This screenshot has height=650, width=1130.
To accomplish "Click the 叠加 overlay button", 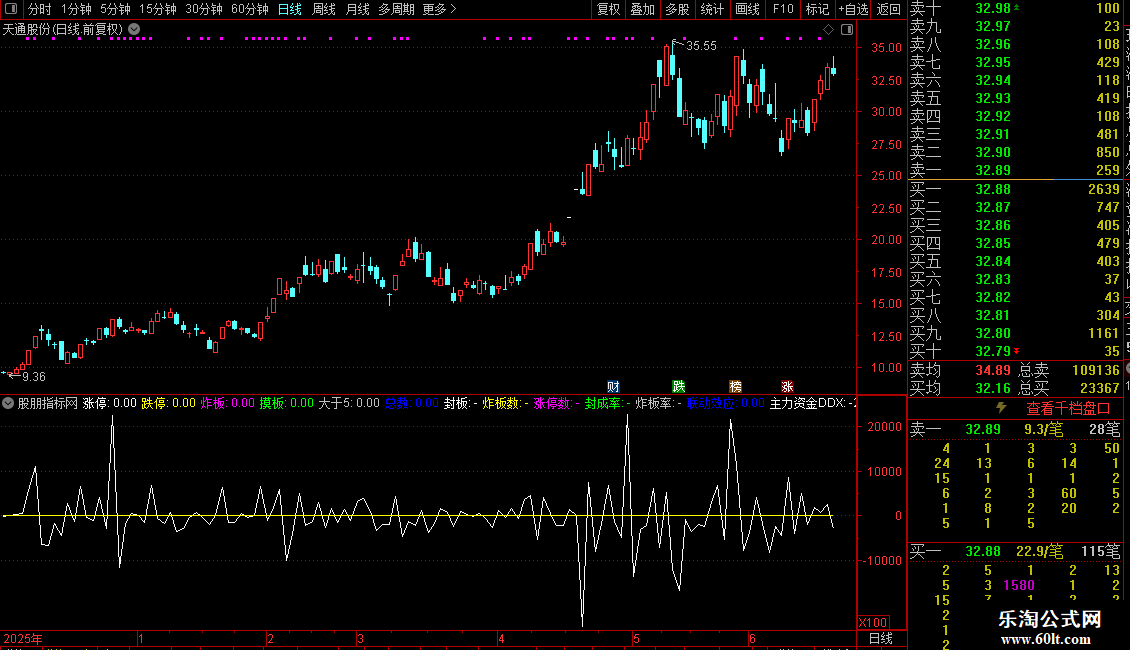I will pyautogui.click(x=642, y=9).
